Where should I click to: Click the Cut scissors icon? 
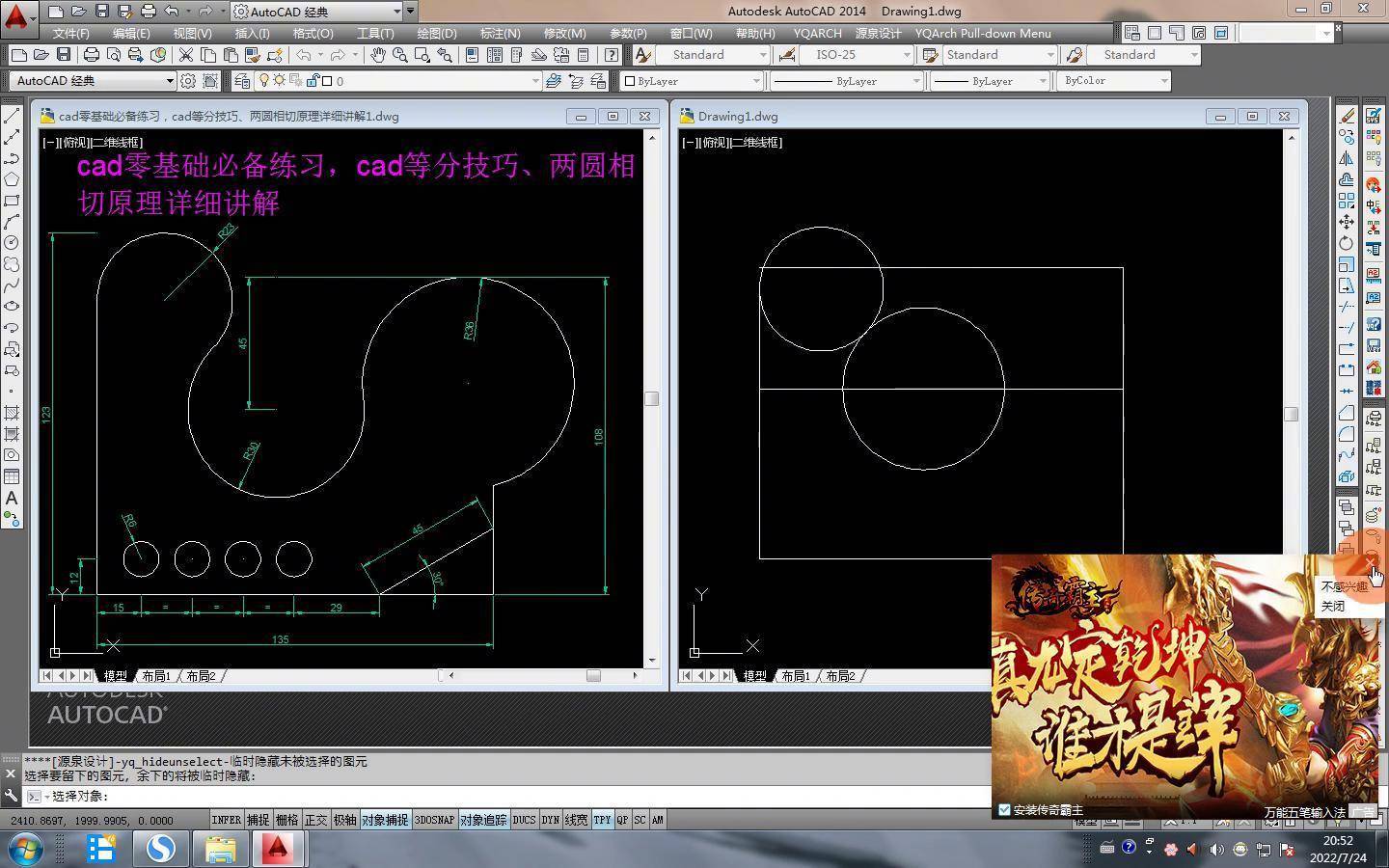pyautogui.click(x=185, y=55)
